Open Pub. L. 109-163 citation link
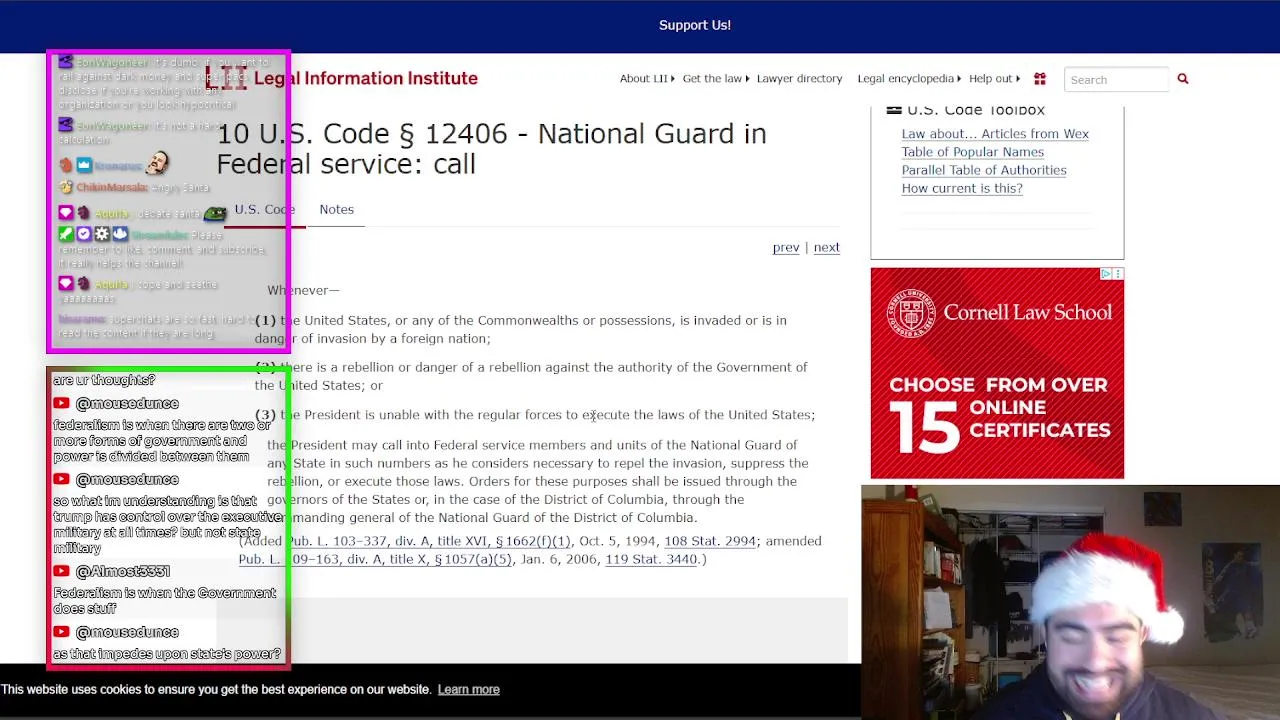The width and height of the screenshot is (1280, 720). (375, 559)
